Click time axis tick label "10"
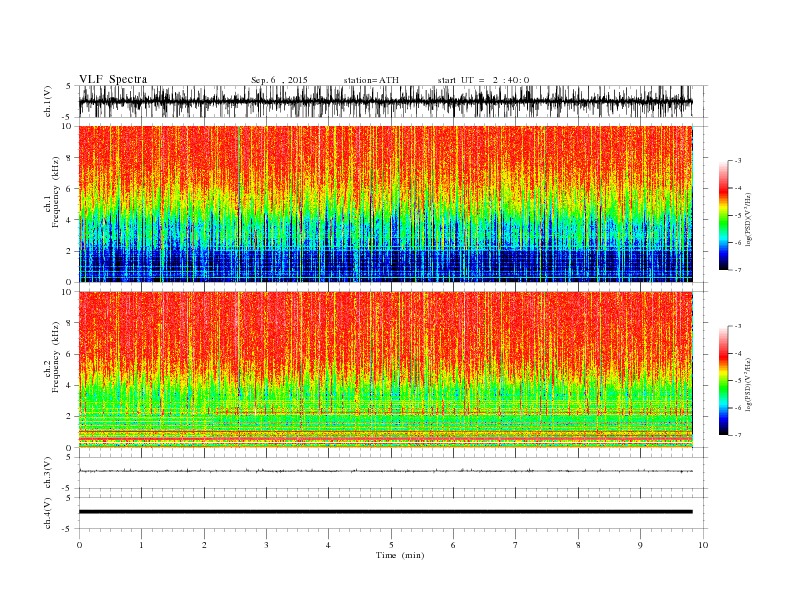 pos(703,545)
